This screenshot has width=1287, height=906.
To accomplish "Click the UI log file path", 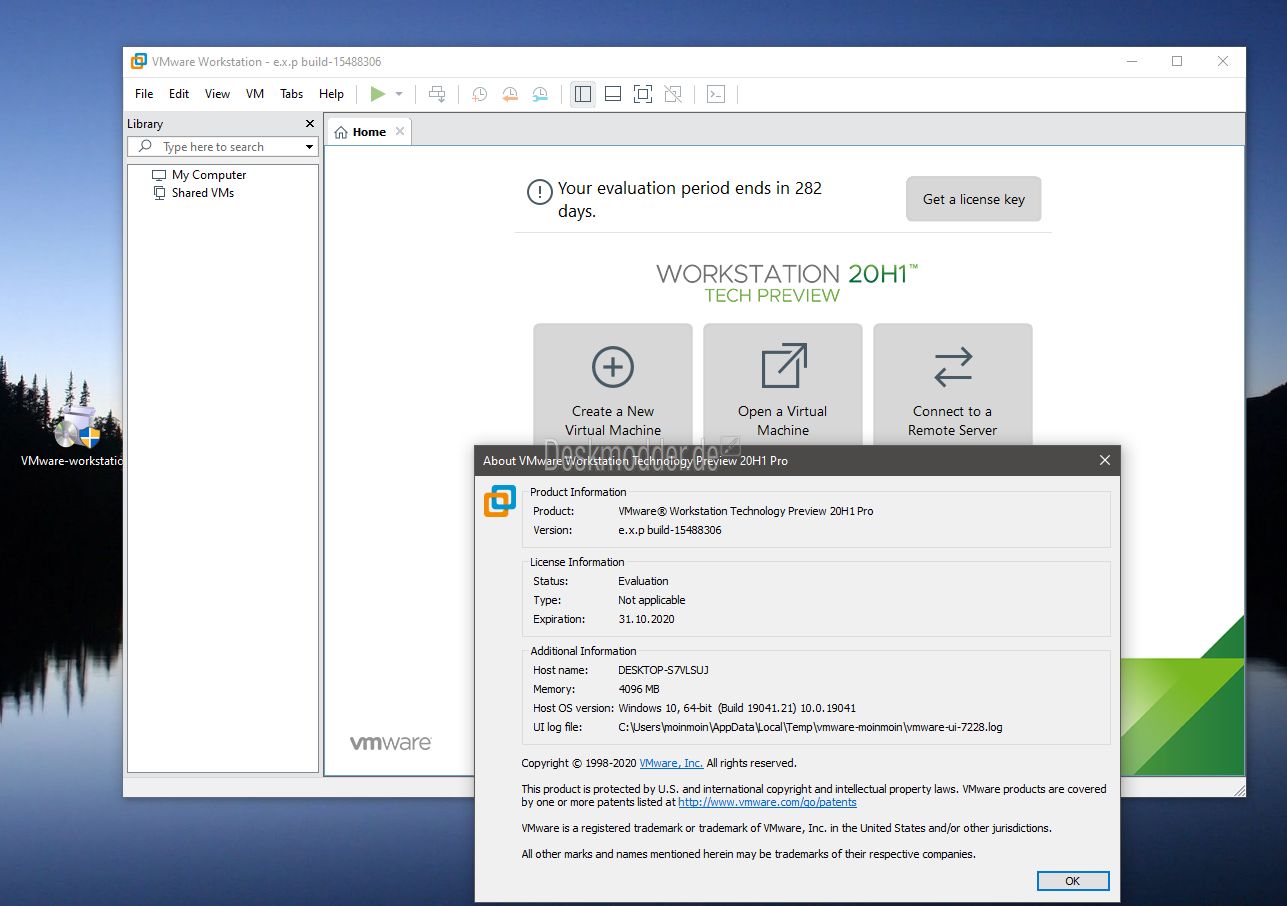I will pyautogui.click(x=810, y=727).
